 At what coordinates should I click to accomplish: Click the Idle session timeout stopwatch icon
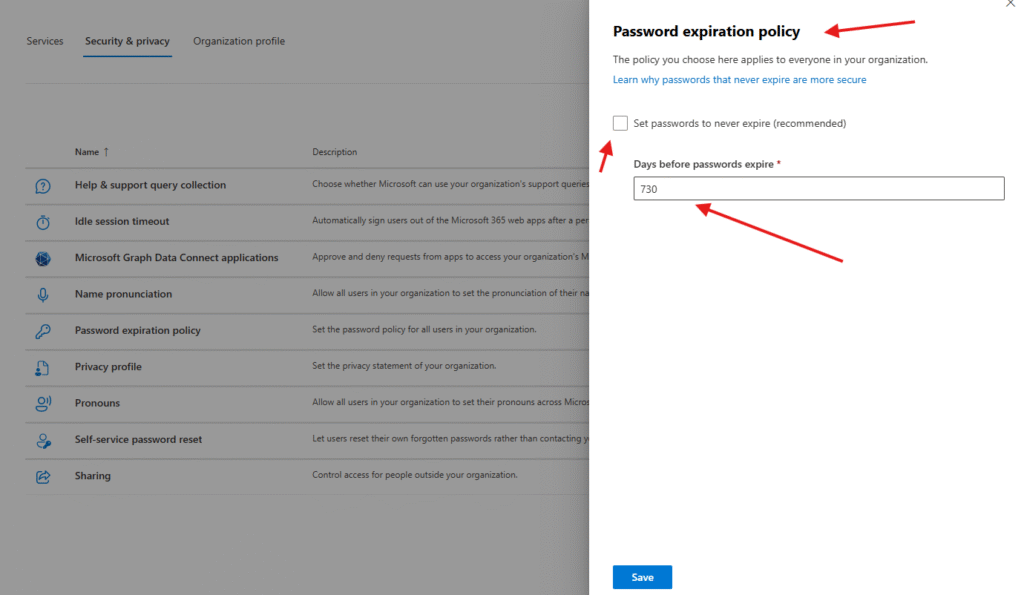pos(43,222)
